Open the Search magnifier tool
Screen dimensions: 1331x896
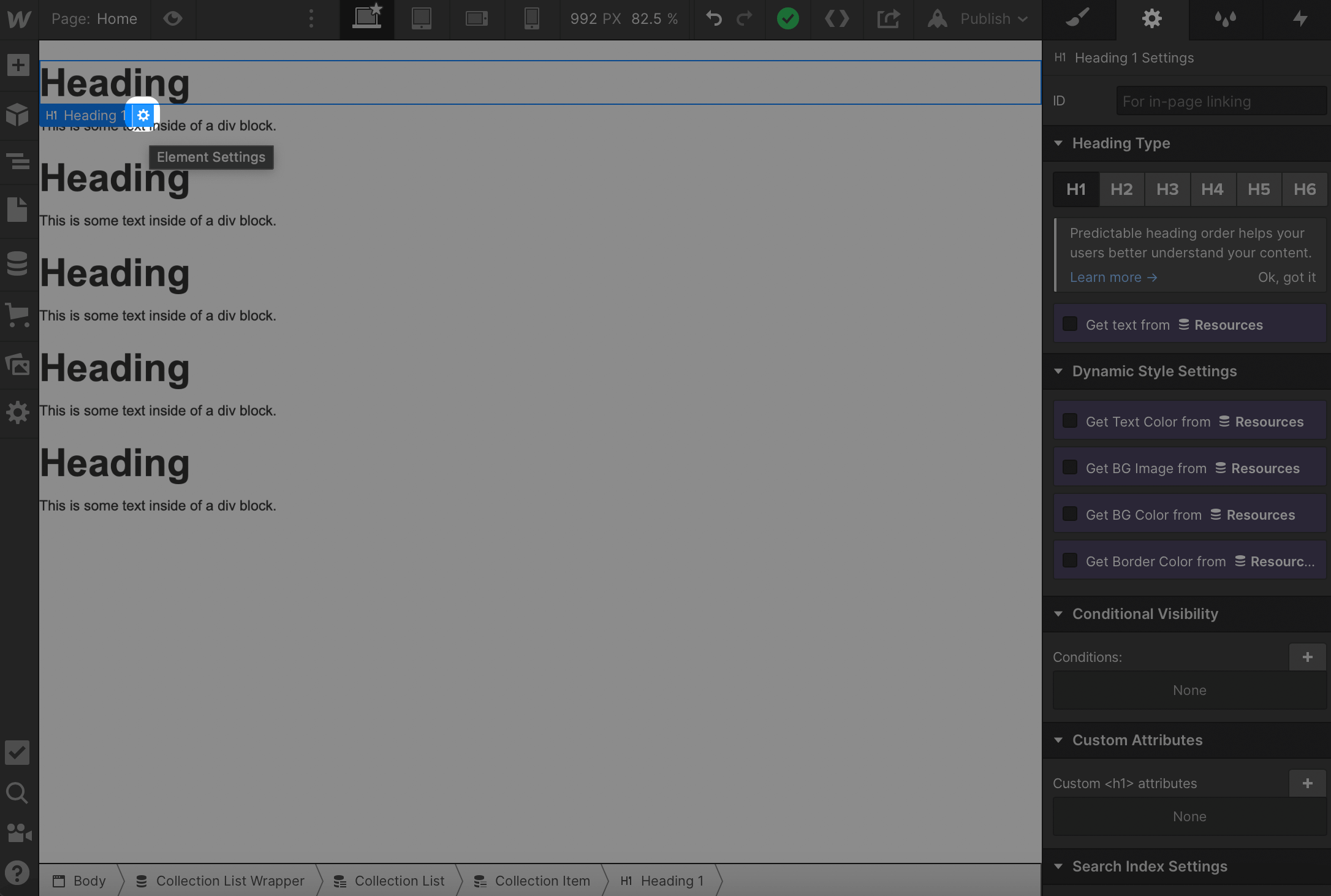click(17, 793)
